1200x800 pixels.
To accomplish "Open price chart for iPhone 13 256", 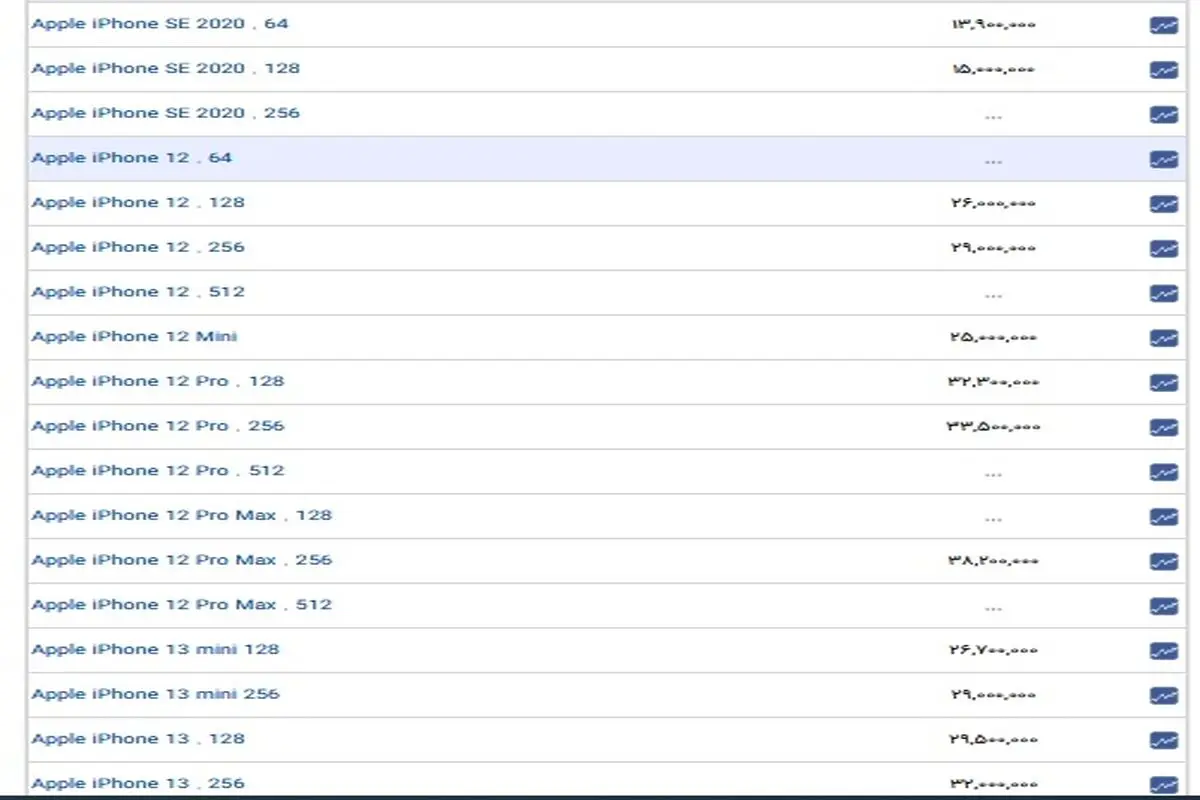I will [x=1163, y=785].
